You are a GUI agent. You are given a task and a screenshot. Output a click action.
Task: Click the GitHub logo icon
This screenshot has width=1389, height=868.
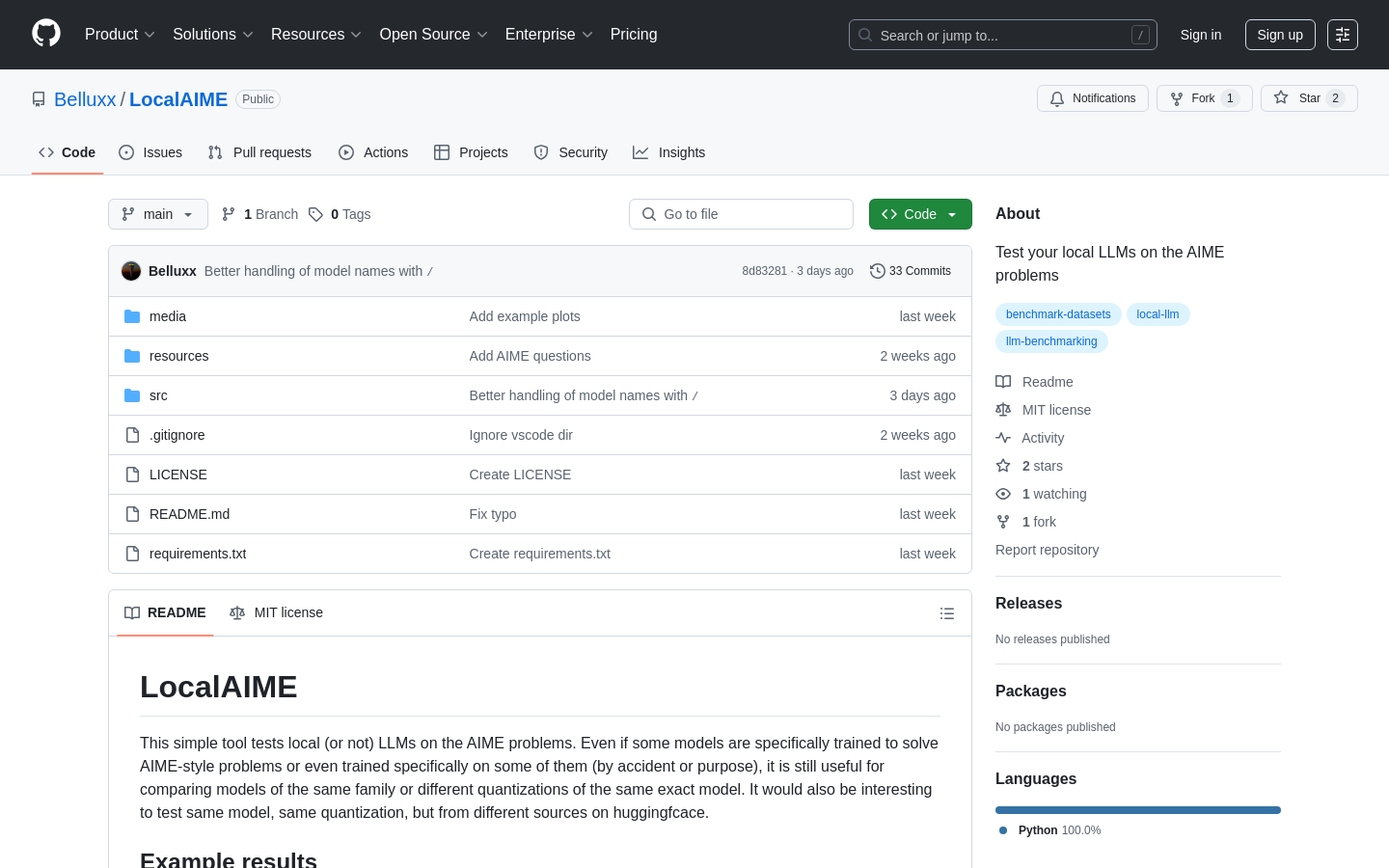tap(46, 34)
